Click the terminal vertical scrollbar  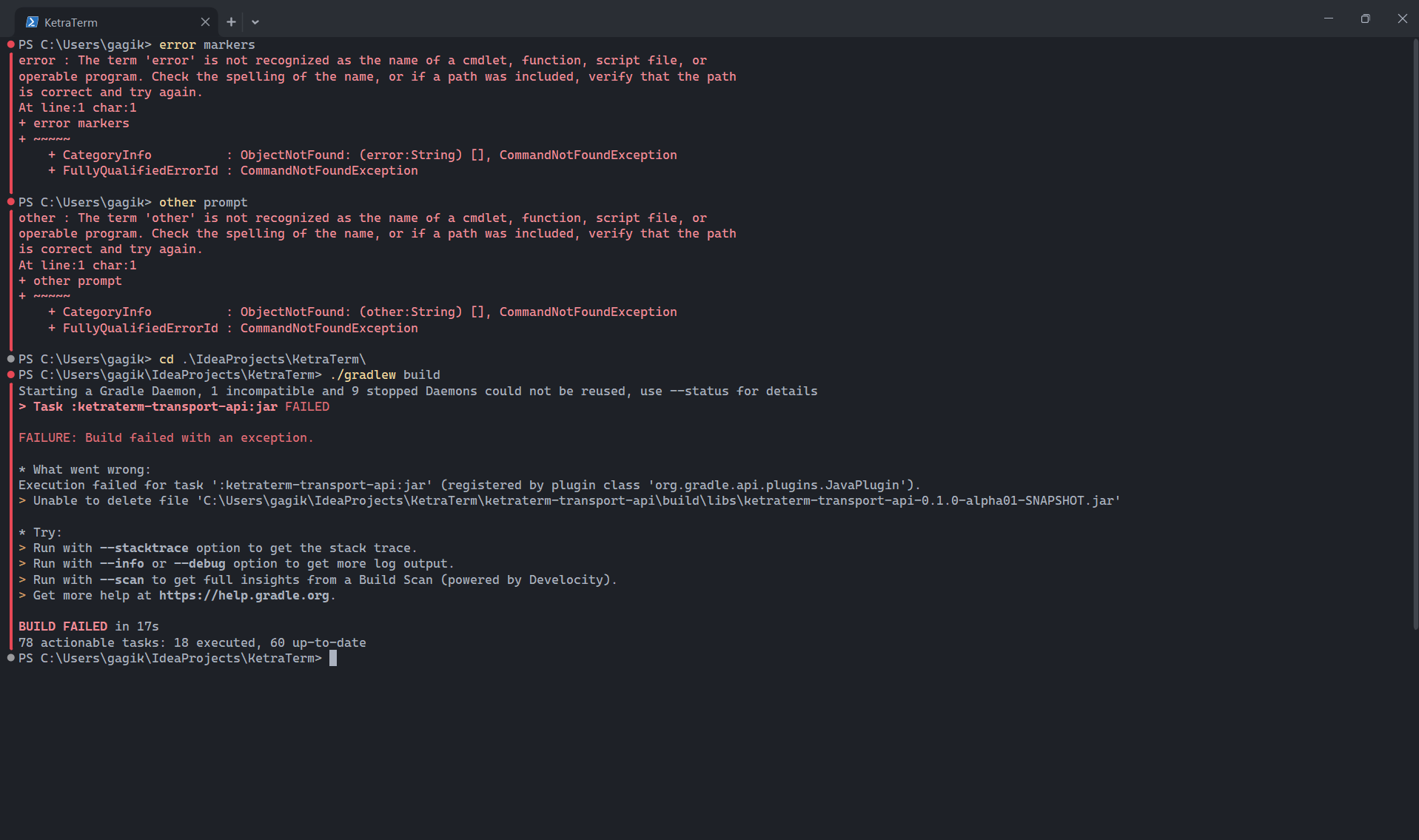pos(1415,333)
